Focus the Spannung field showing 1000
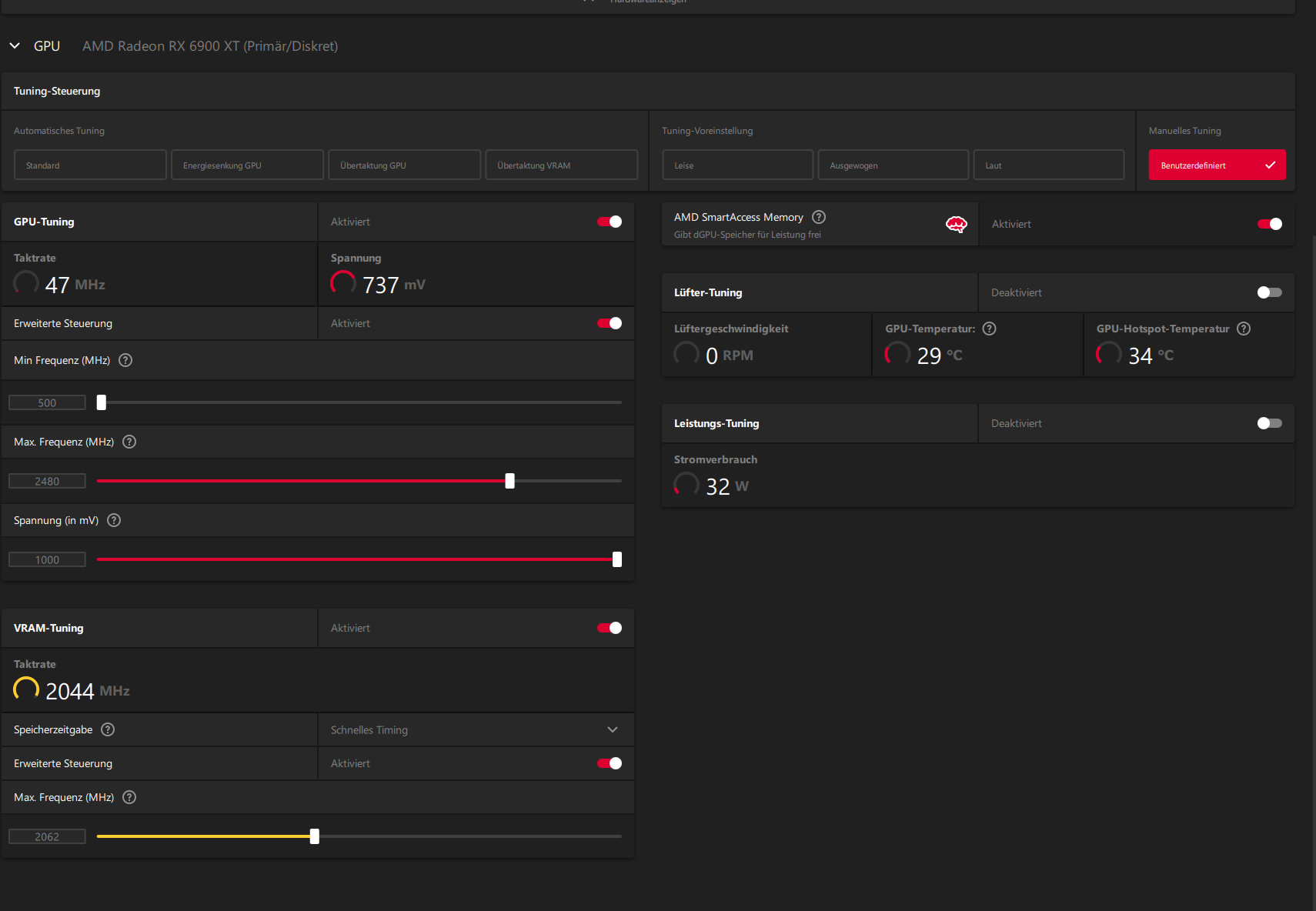The height and width of the screenshot is (911, 1316). pyautogui.click(x=47, y=559)
